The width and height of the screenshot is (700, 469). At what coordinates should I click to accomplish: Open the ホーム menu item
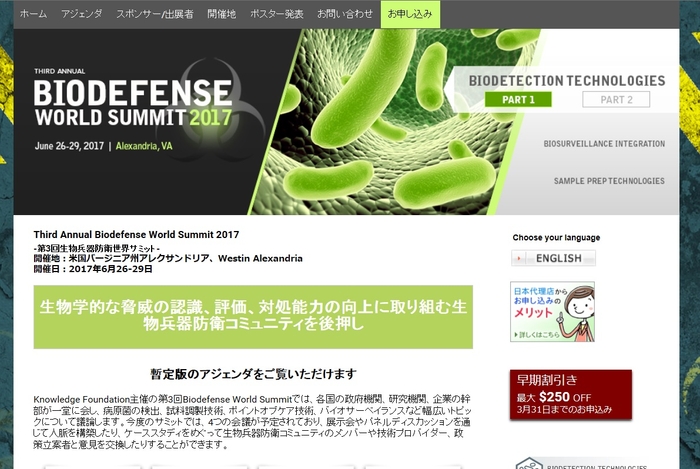coord(33,14)
